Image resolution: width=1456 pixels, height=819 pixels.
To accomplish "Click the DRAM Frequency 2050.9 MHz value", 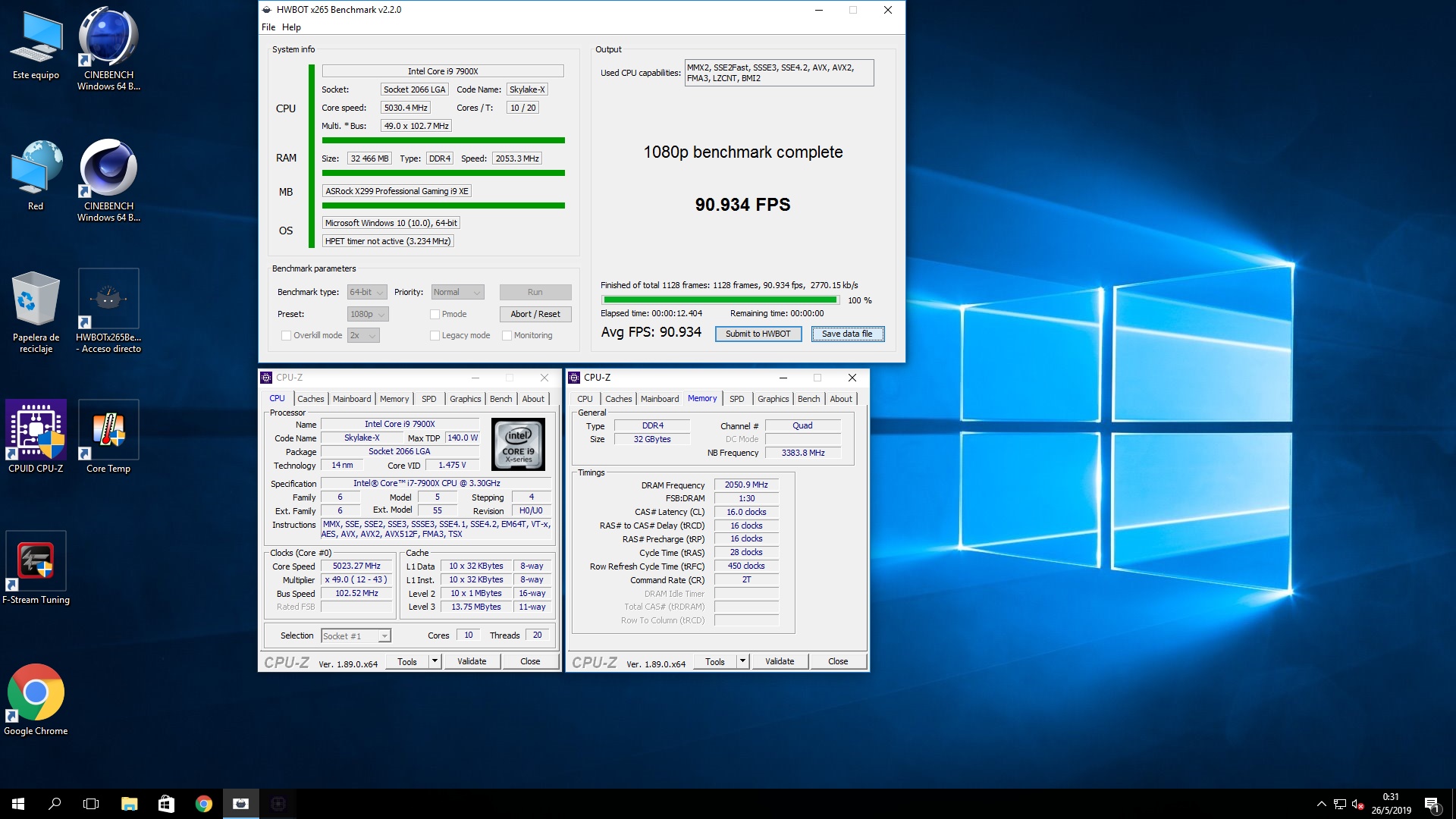I will (746, 485).
